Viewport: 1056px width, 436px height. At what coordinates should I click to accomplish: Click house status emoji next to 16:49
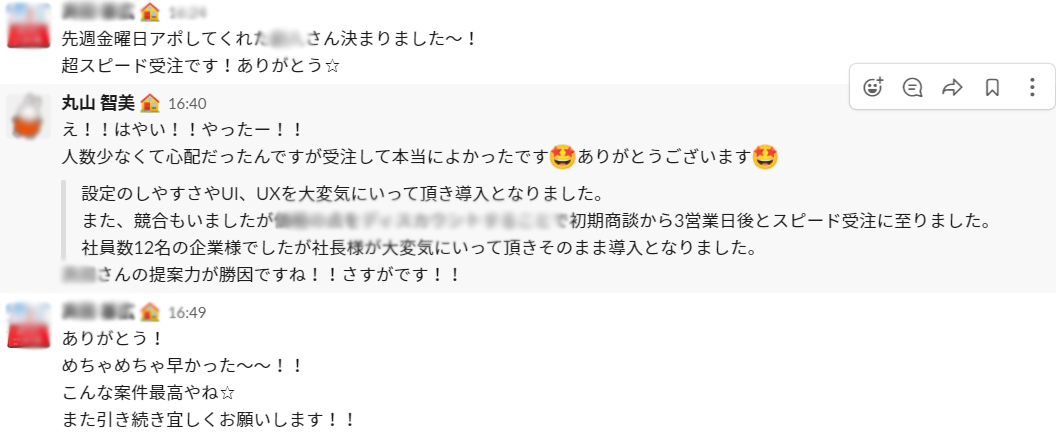150,311
